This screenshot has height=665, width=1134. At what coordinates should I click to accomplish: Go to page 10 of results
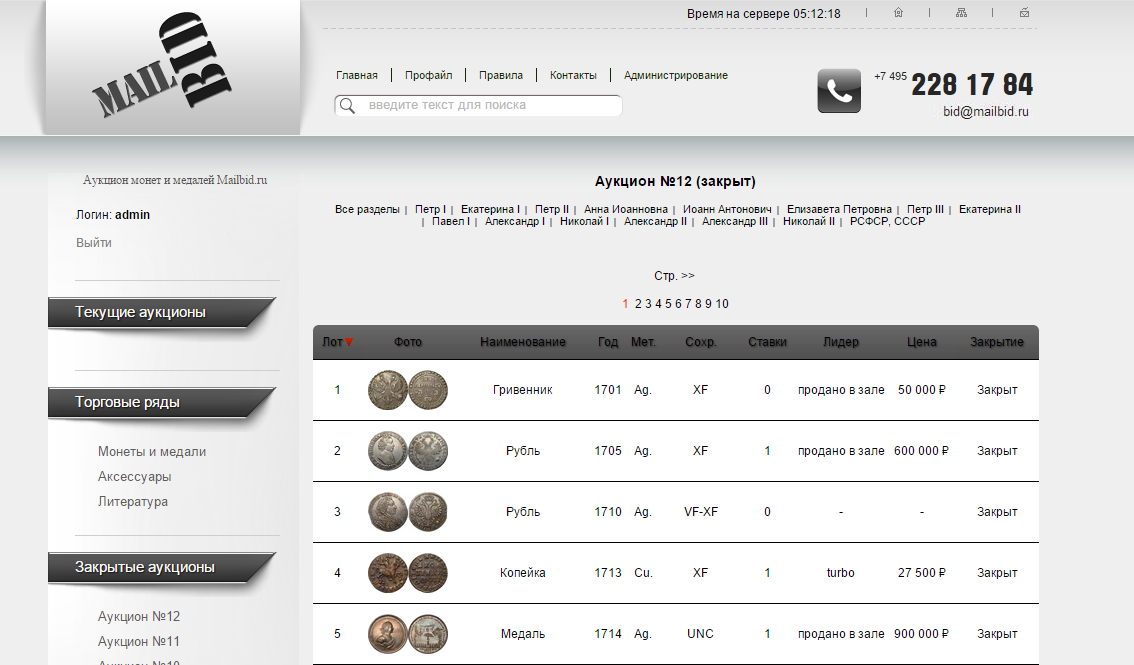coord(722,304)
